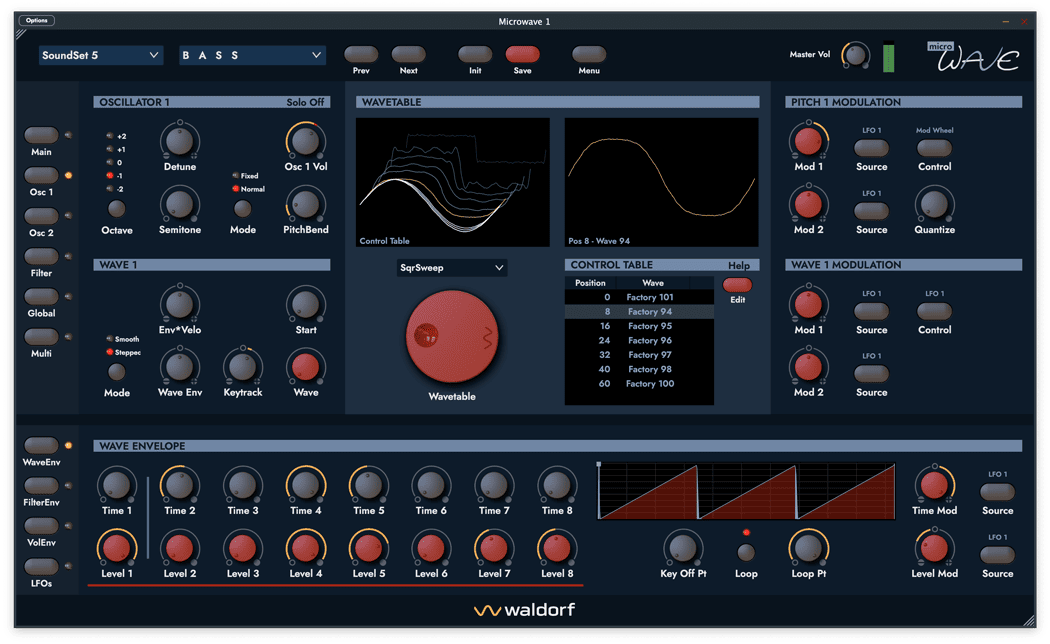This screenshot has height=644, width=1050.
Task: Click the Quantize knob in Pitch modulation
Action: tap(934, 204)
